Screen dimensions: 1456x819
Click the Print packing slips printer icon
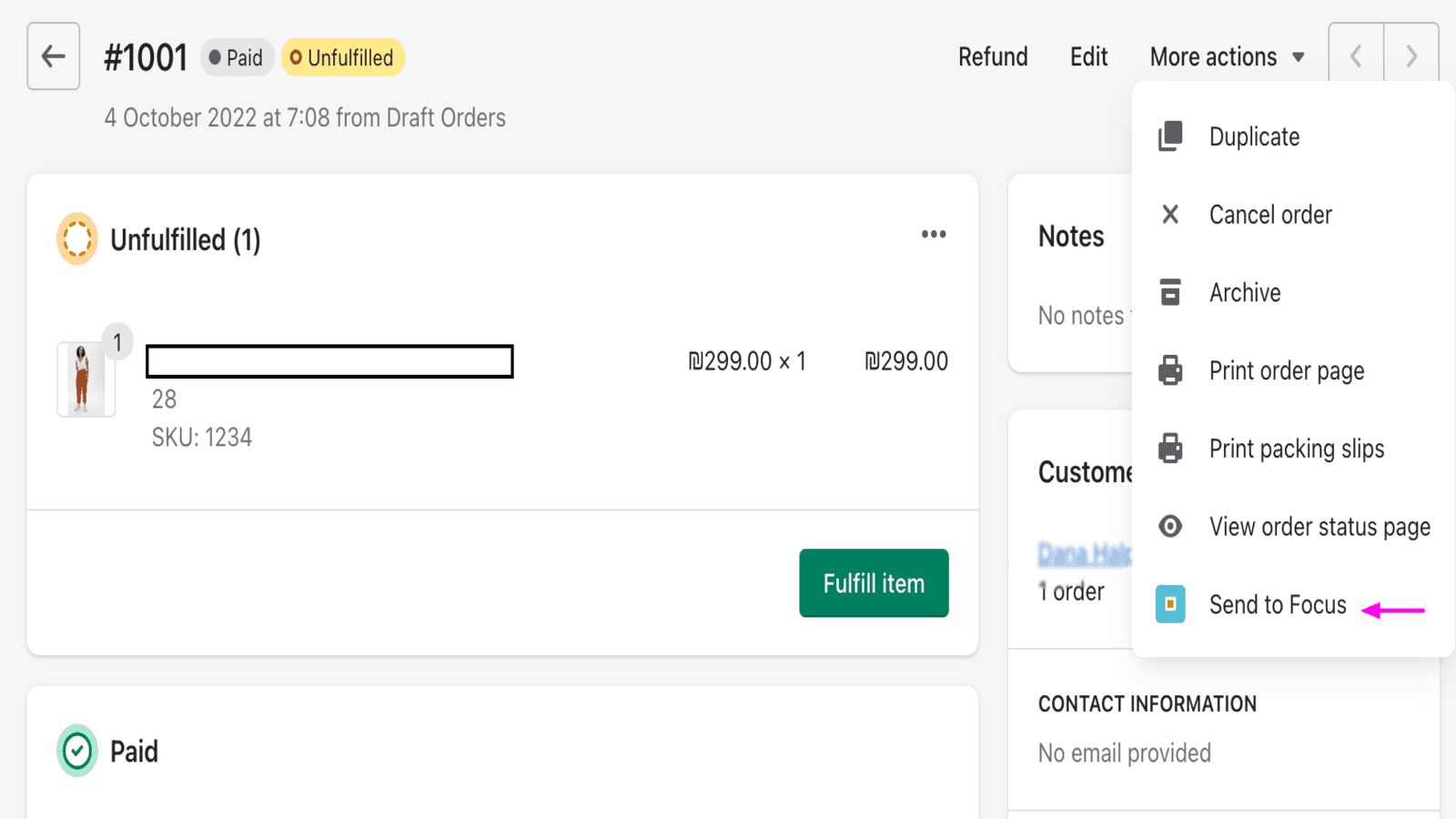pyautogui.click(x=1170, y=449)
